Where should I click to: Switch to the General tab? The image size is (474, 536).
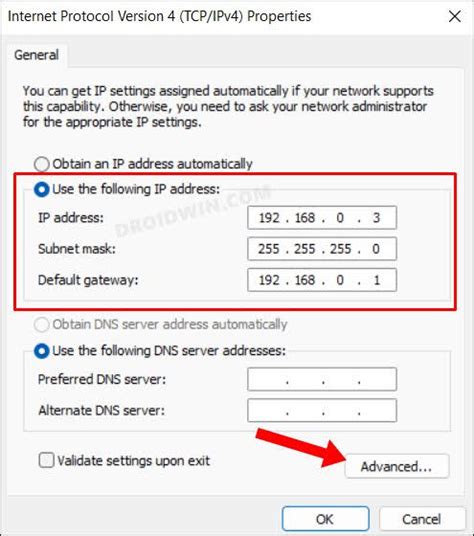tap(36, 55)
